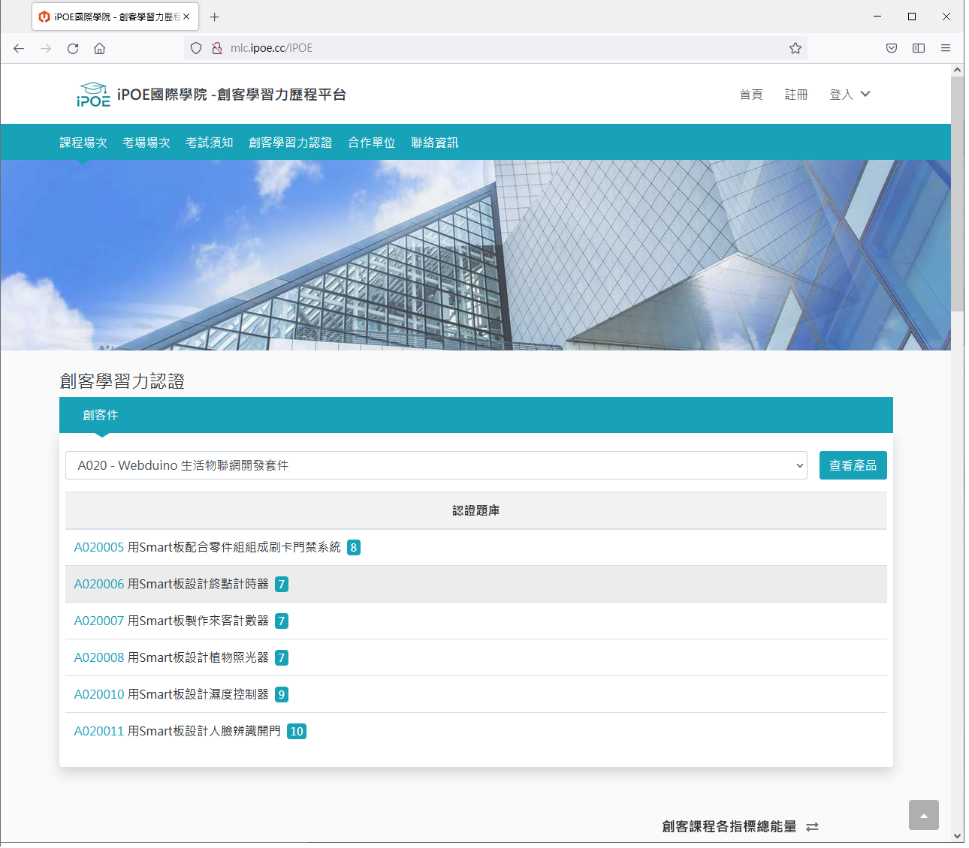969x848 pixels.
Task: Click the iPOE school logo
Action: pos(95,93)
